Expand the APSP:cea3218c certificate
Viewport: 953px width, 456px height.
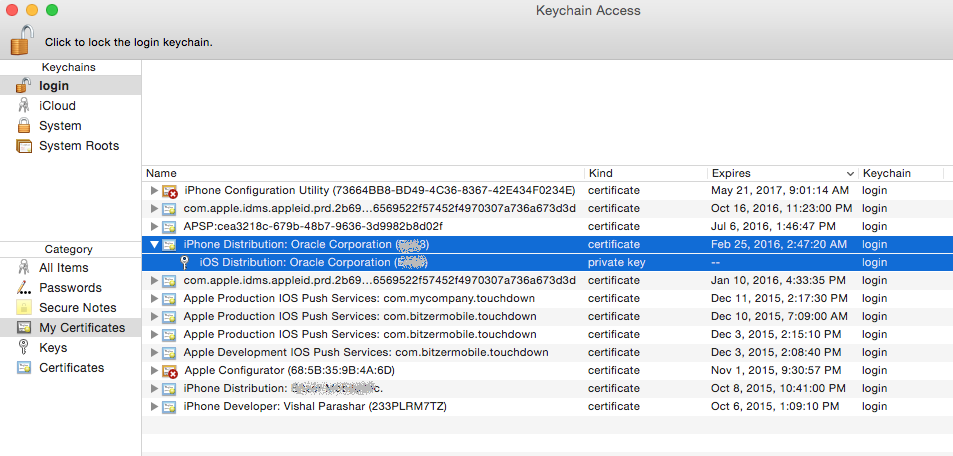(154, 226)
